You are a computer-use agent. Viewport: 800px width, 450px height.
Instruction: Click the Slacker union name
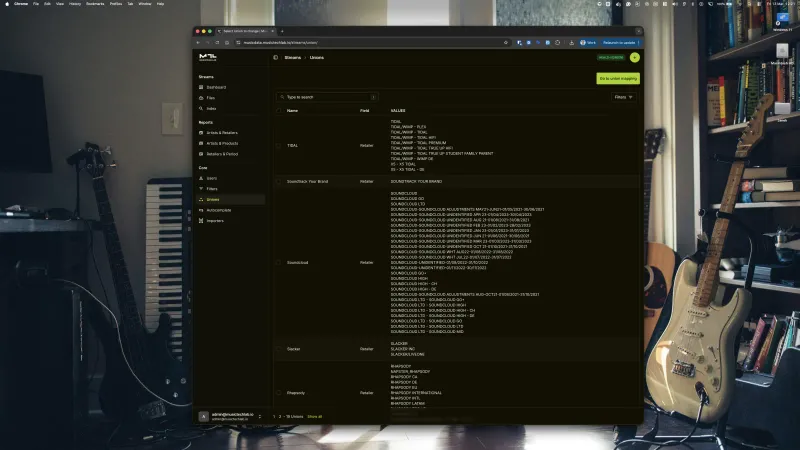293,349
